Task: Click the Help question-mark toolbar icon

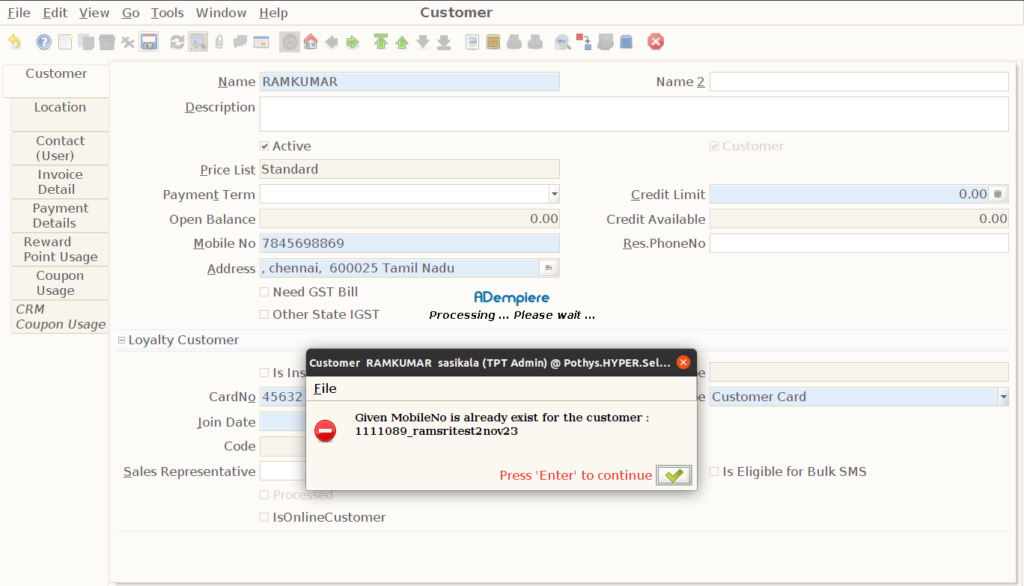Action: pos(44,42)
